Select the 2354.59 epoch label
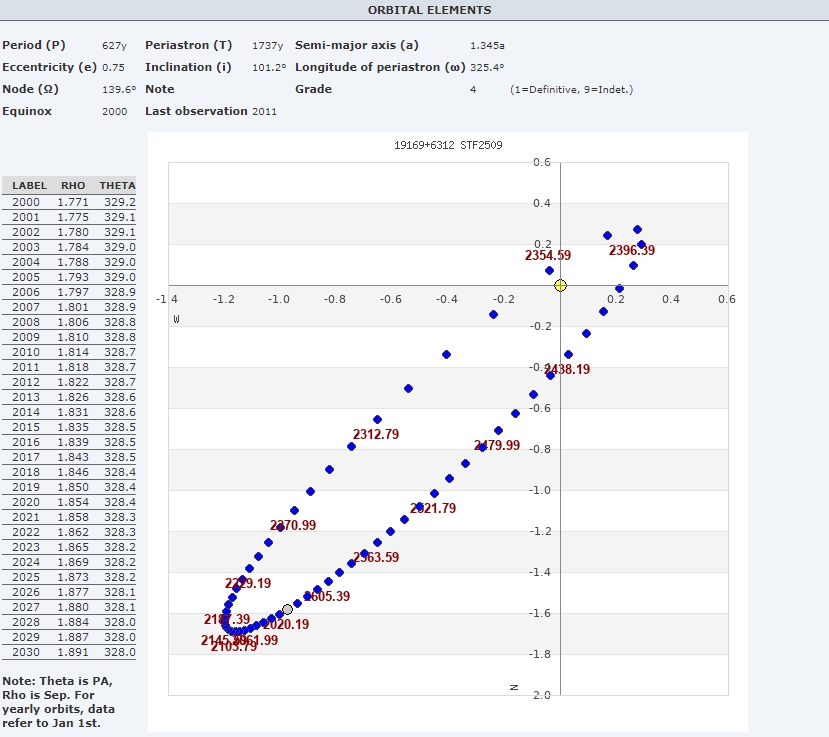This screenshot has height=737, width=829. [x=548, y=256]
